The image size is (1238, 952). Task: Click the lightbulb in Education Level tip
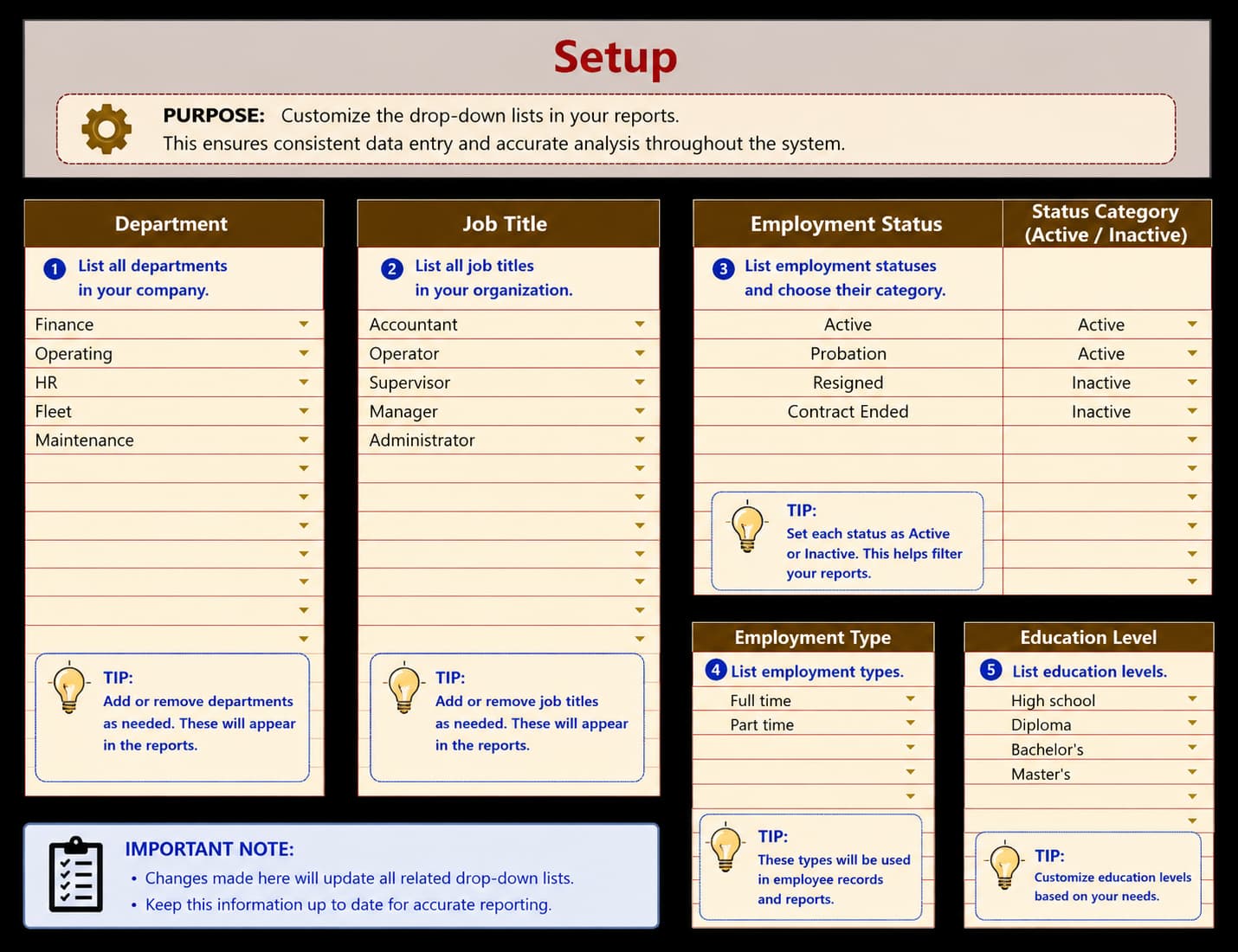coord(1004,865)
